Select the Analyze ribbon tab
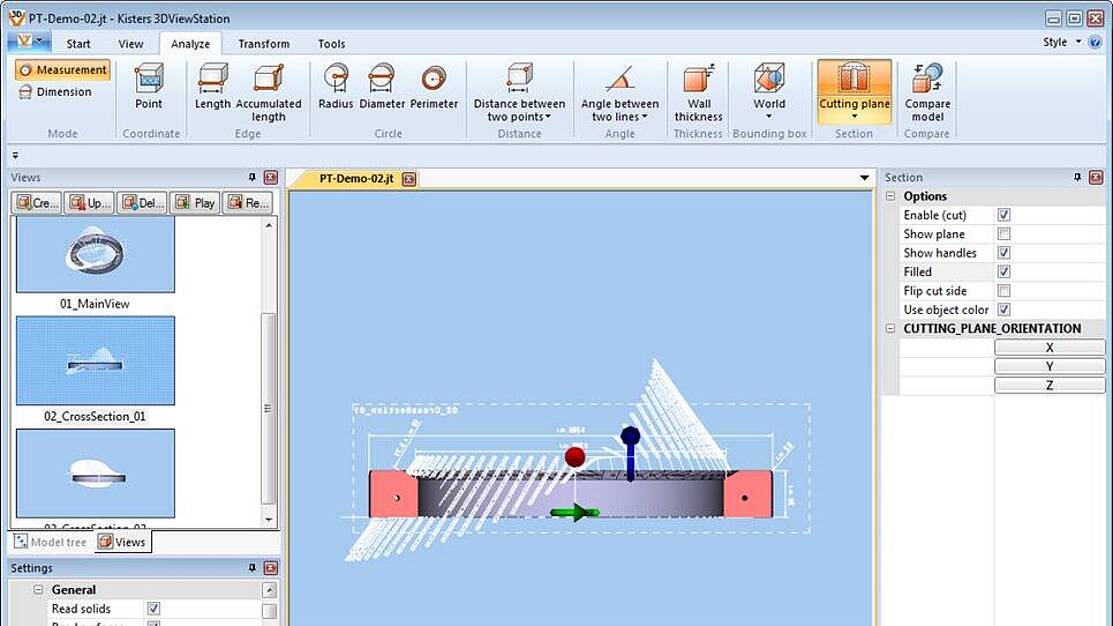This screenshot has width=1113, height=626. tap(190, 44)
